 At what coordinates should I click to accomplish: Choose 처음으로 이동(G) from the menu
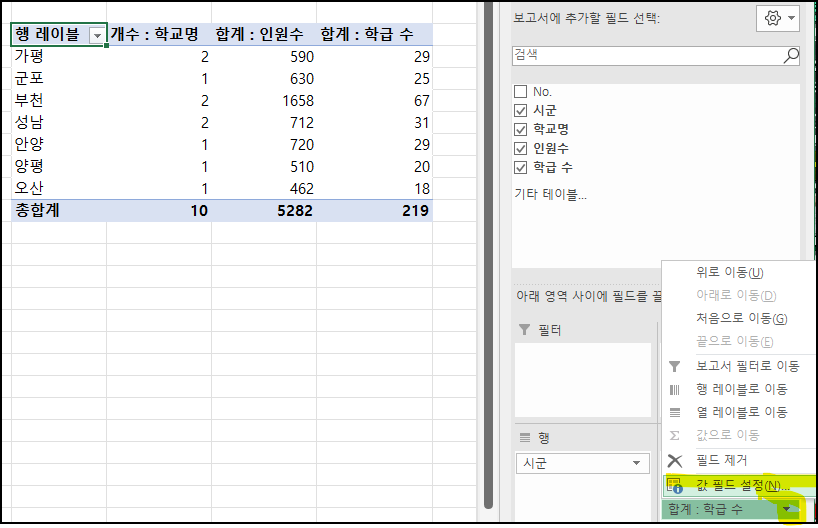click(x=741, y=318)
